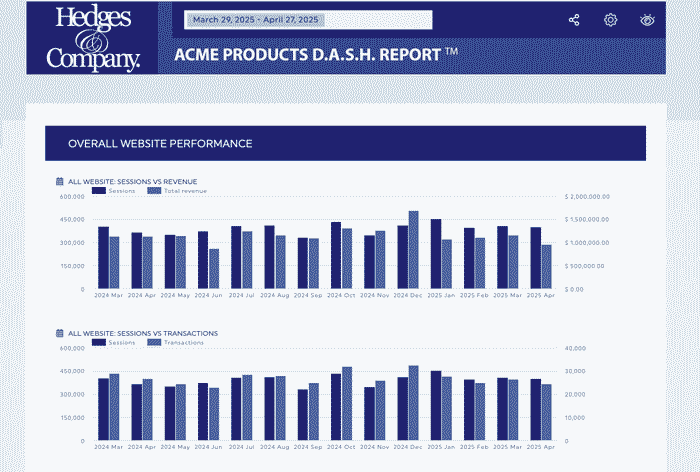The height and width of the screenshot is (472, 700).
Task: Open the settings gear icon
Action: 610,20
